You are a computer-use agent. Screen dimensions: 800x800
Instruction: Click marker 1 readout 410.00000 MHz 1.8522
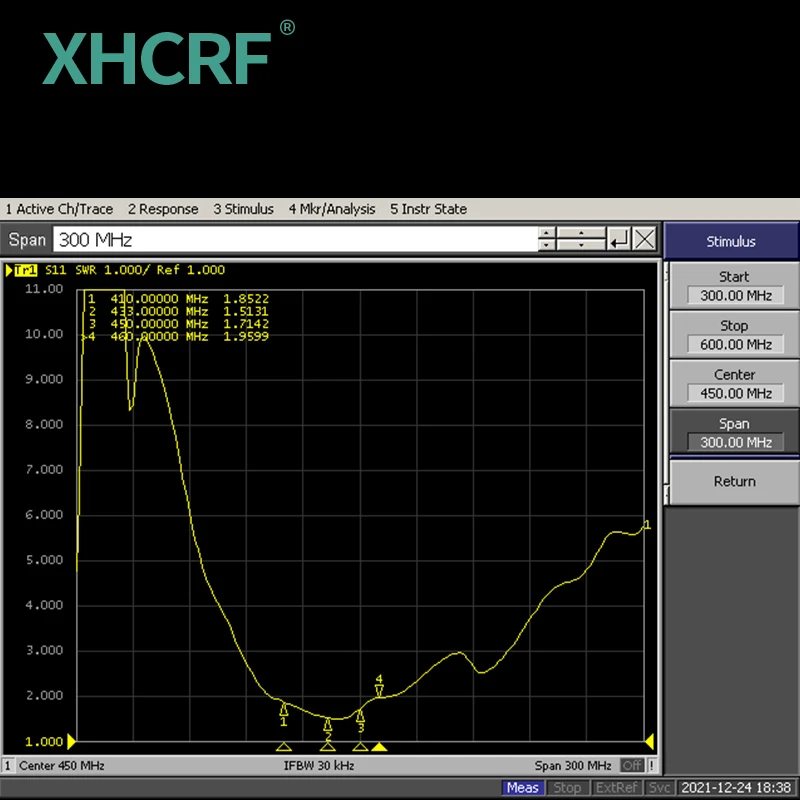tap(178, 298)
